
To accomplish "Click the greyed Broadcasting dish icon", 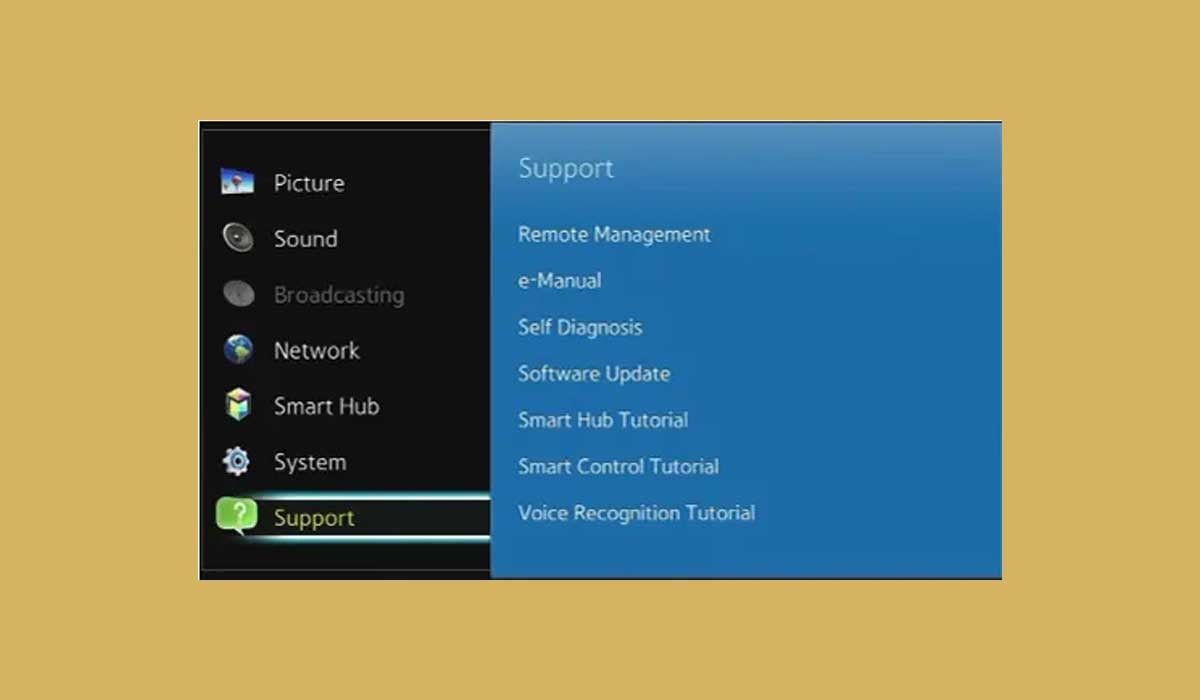I will (238, 294).
